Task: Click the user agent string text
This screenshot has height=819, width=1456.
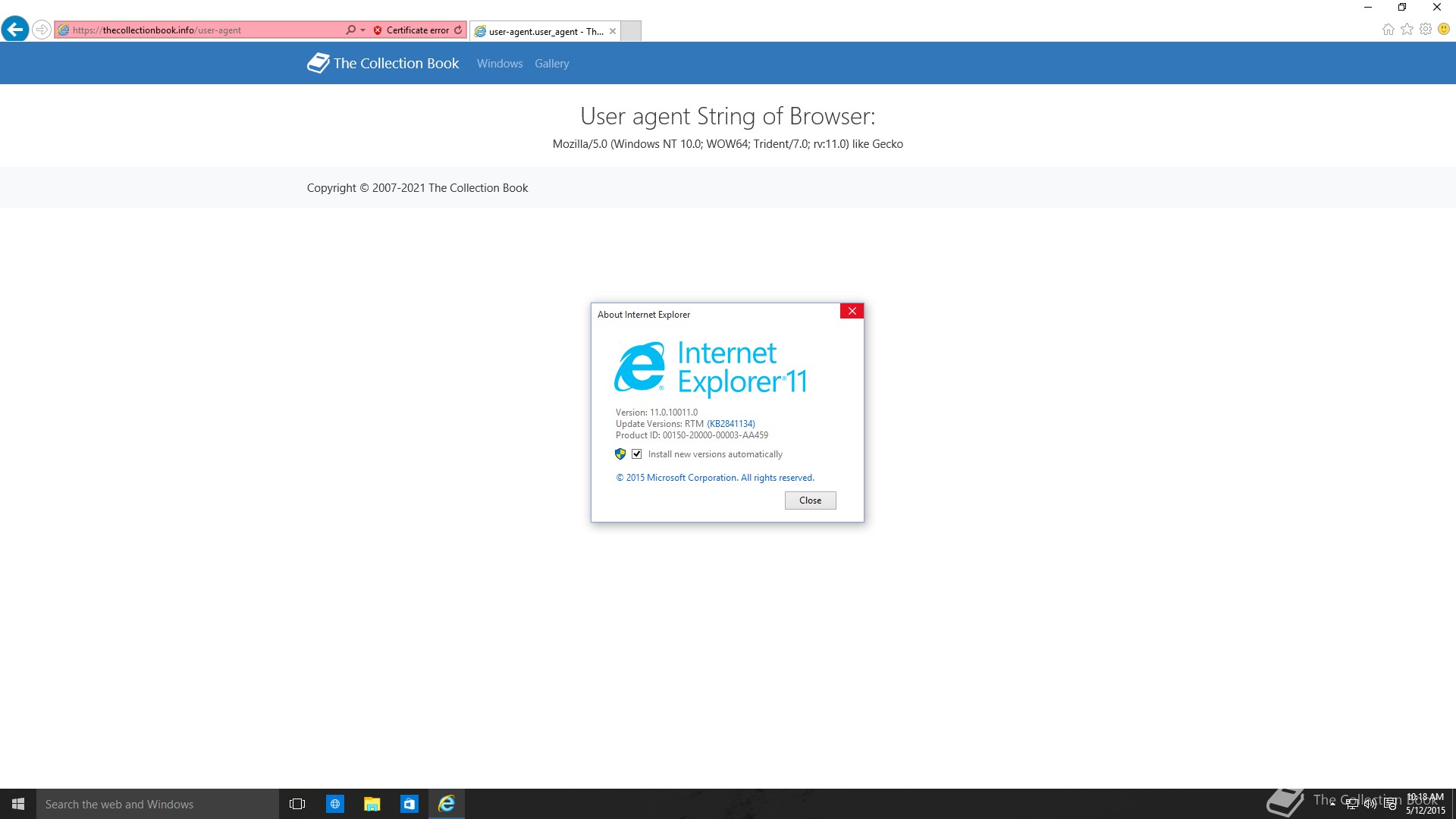Action: pyautogui.click(x=727, y=144)
